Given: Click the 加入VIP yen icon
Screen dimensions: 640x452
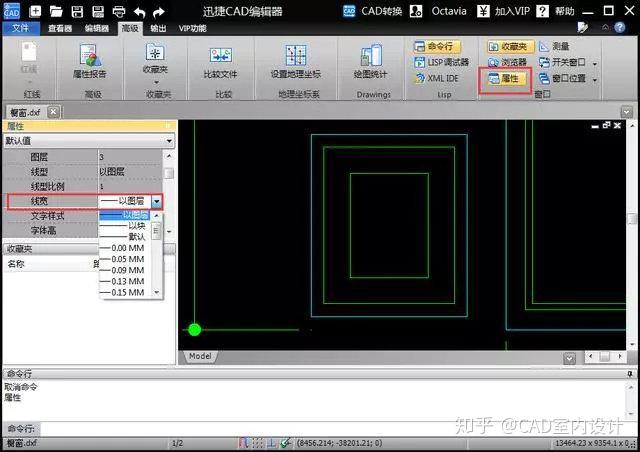Looking at the screenshot, I should pos(483,11).
